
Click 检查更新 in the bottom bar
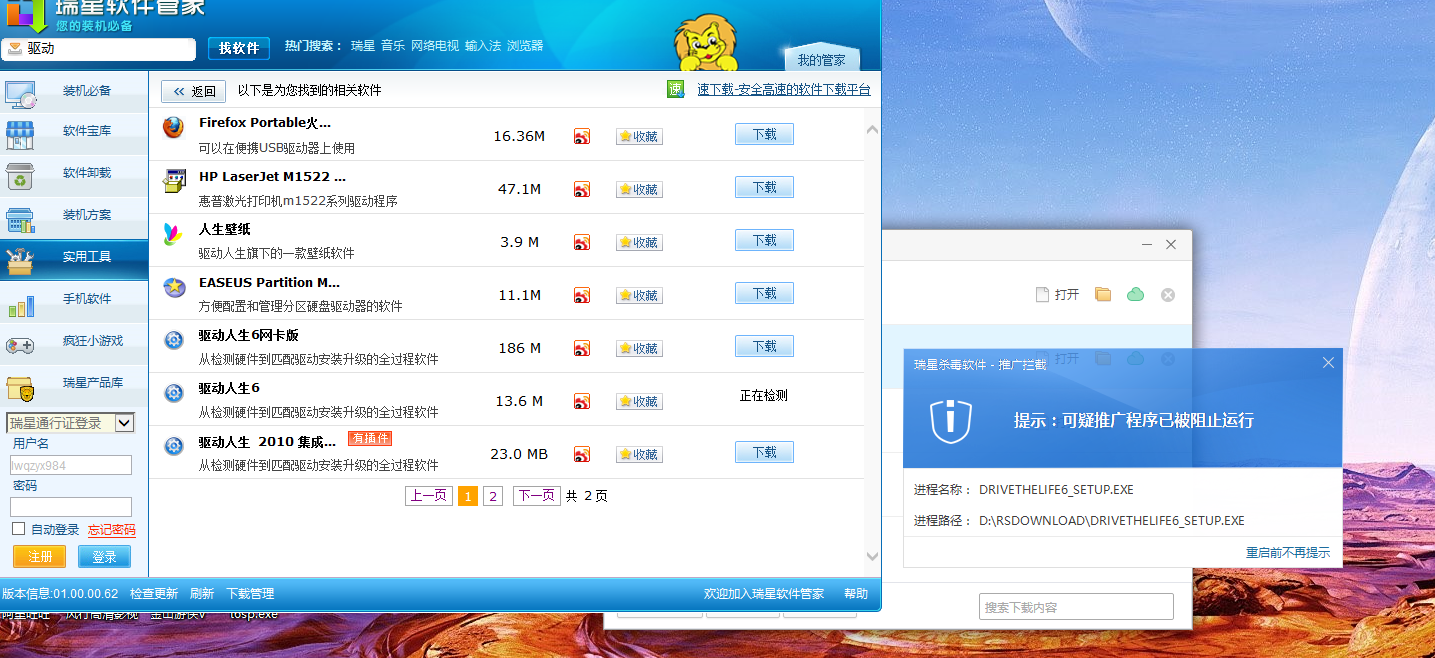(154, 594)
